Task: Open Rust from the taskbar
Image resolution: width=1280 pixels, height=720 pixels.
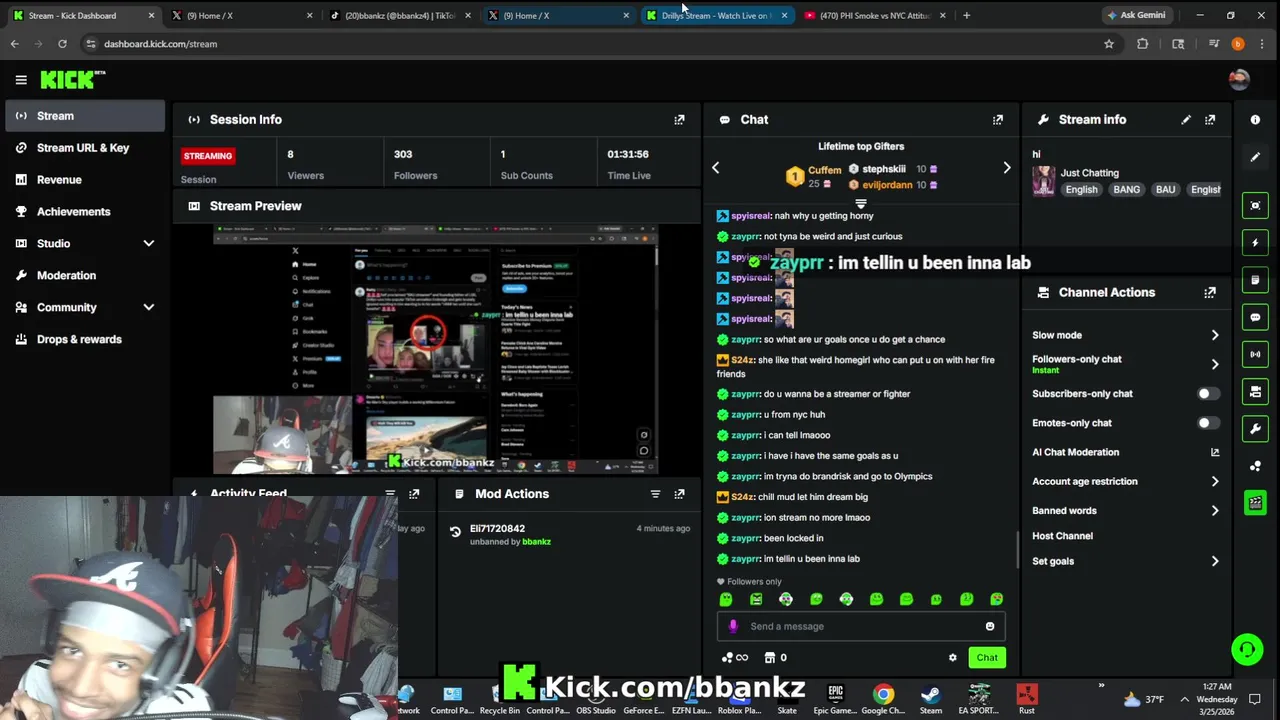Action: click(x=1026, y=699)
